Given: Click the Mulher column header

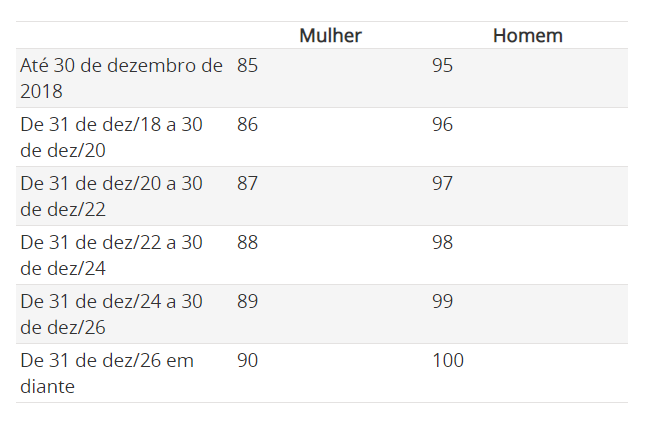Looking at the screenshot, I should (x=330, y=36).
